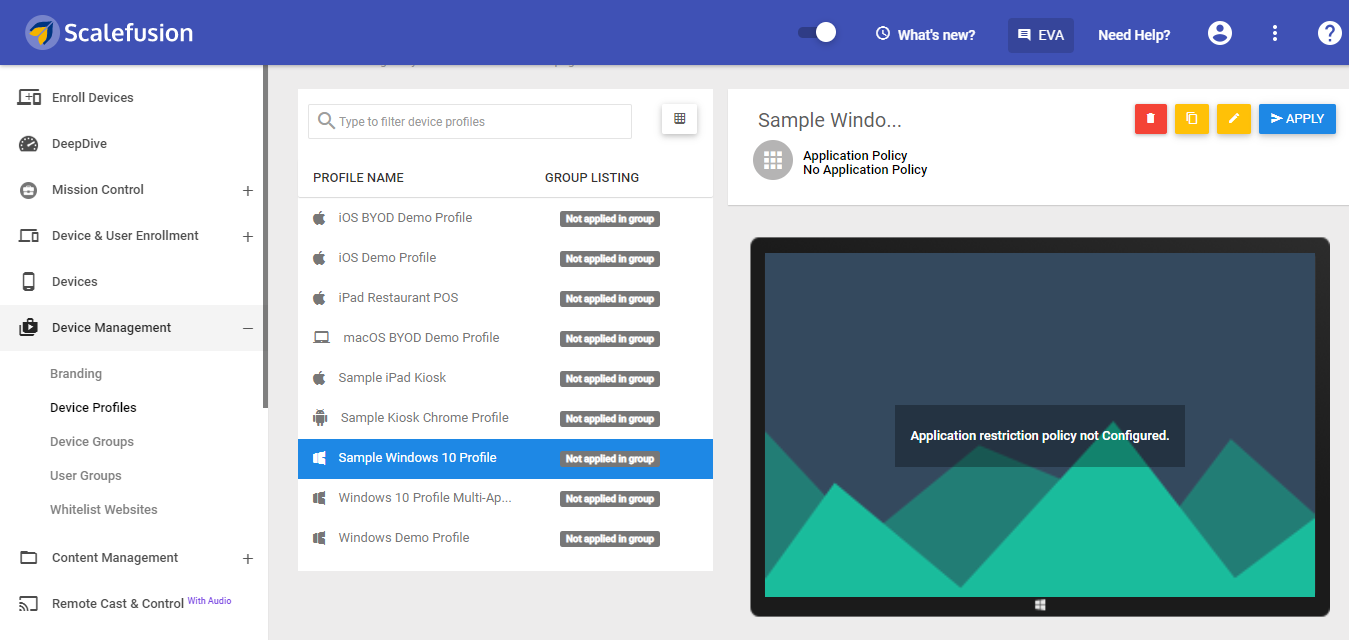
Task: Click Not applied badge for Sample iPad Kiosk
Action: [609, 379]
